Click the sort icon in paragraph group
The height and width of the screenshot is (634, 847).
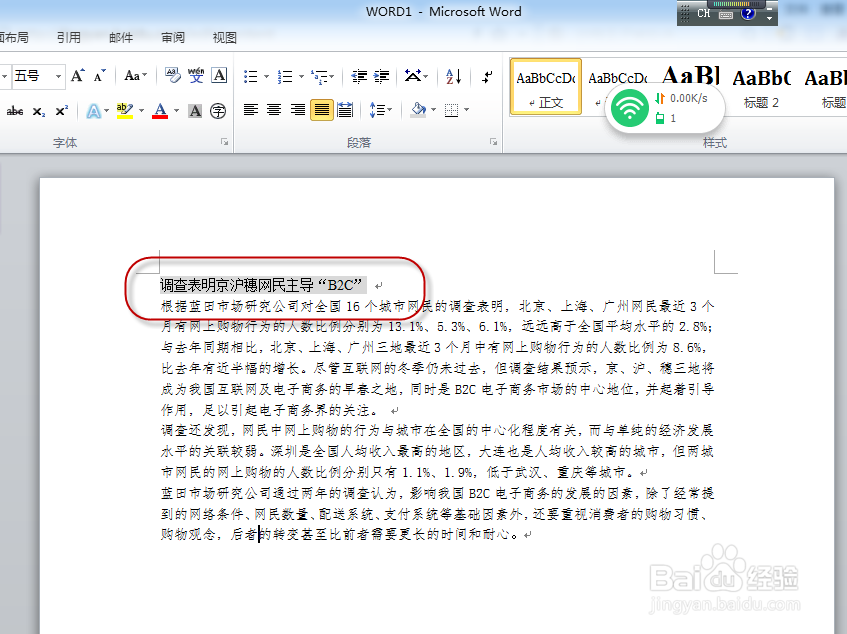point(451,77)
